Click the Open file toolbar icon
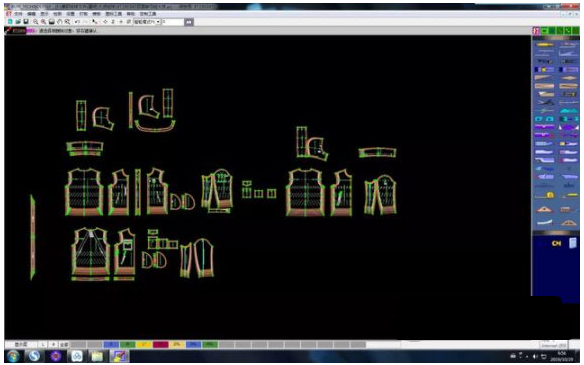Viewport: 584px width, 365px height. (x=18, y=22)
